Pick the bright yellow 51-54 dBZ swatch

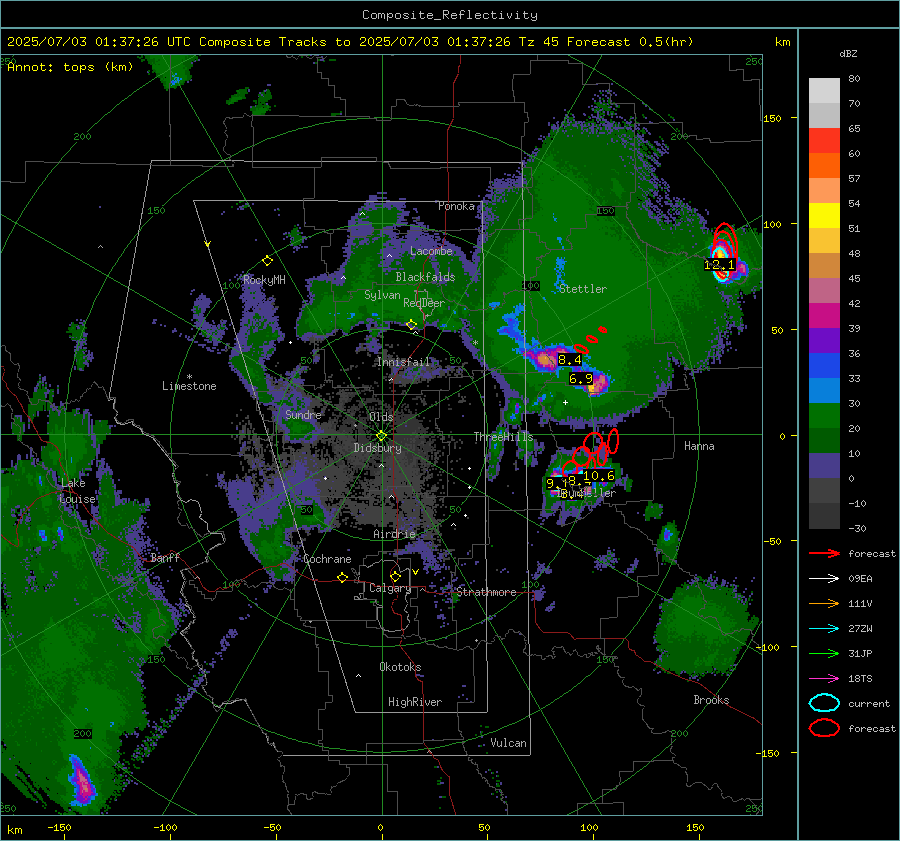click(824, 216)
